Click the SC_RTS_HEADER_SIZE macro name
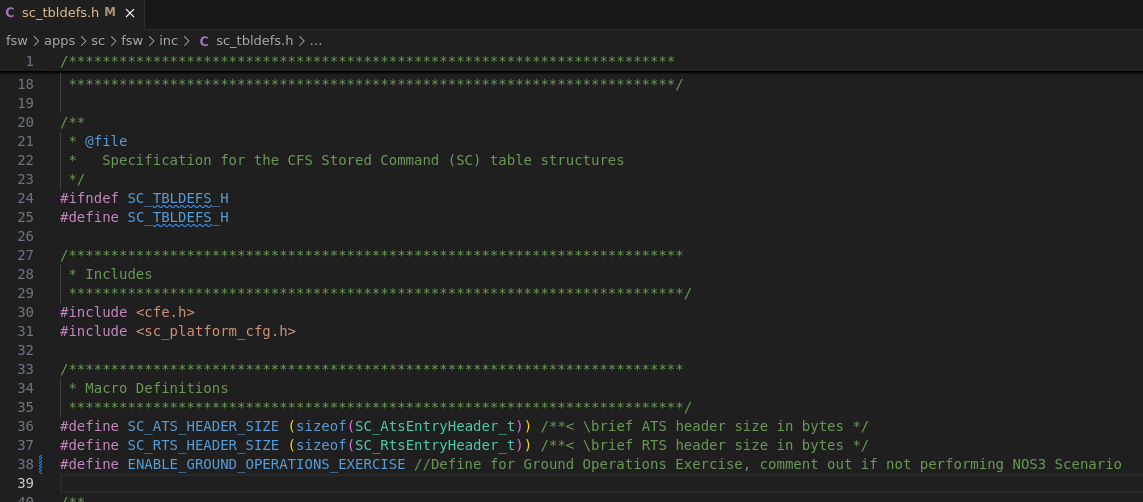This screenshot has width=1143, height=502. [x=203, y=445]
